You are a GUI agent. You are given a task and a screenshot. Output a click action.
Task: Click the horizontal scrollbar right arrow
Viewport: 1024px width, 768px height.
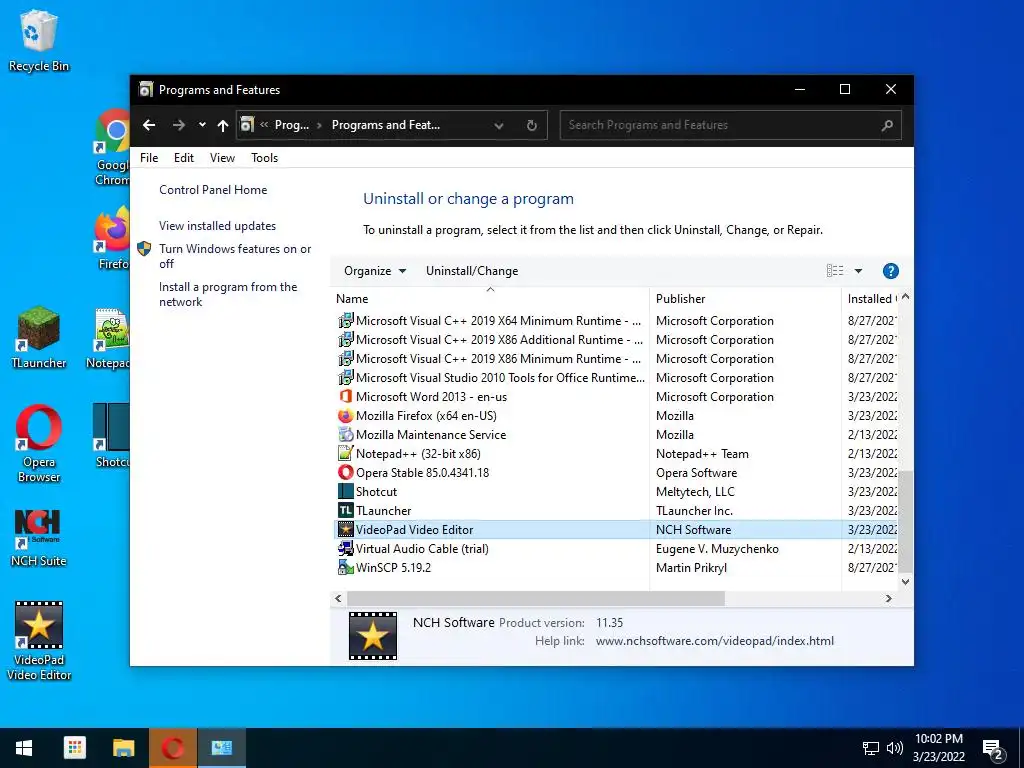(888, 598)
